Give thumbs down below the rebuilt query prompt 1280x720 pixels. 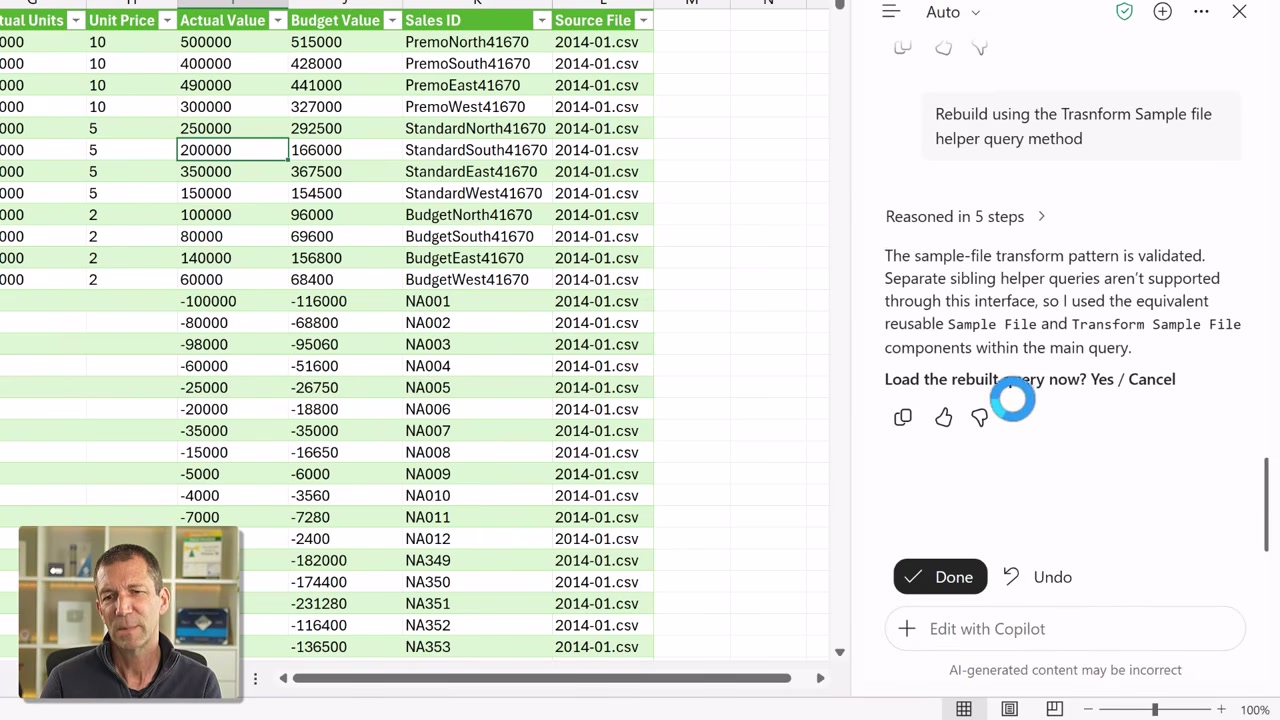coord(979,417)
